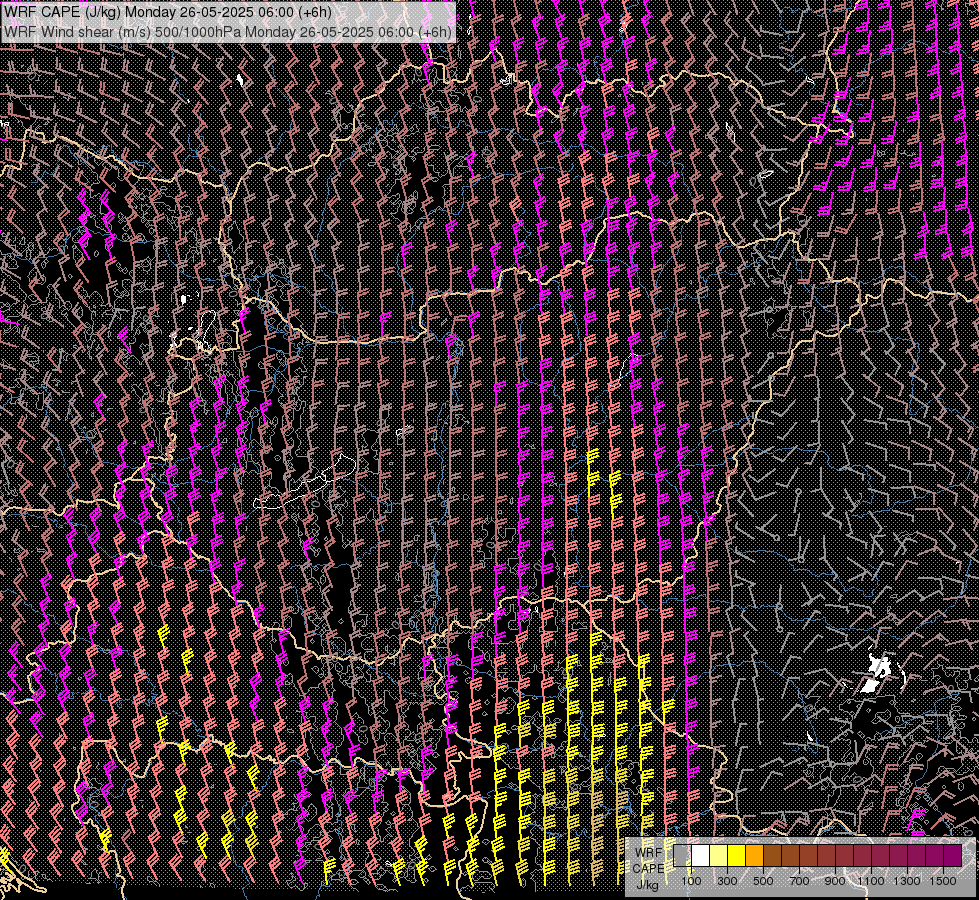Click the 500 legend value label

(x=763, y=881)
